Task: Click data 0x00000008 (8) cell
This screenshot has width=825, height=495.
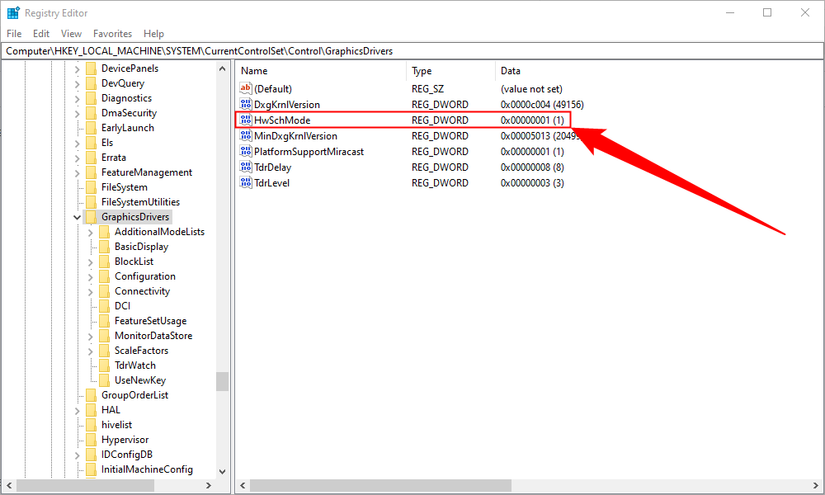Action: 532,167
